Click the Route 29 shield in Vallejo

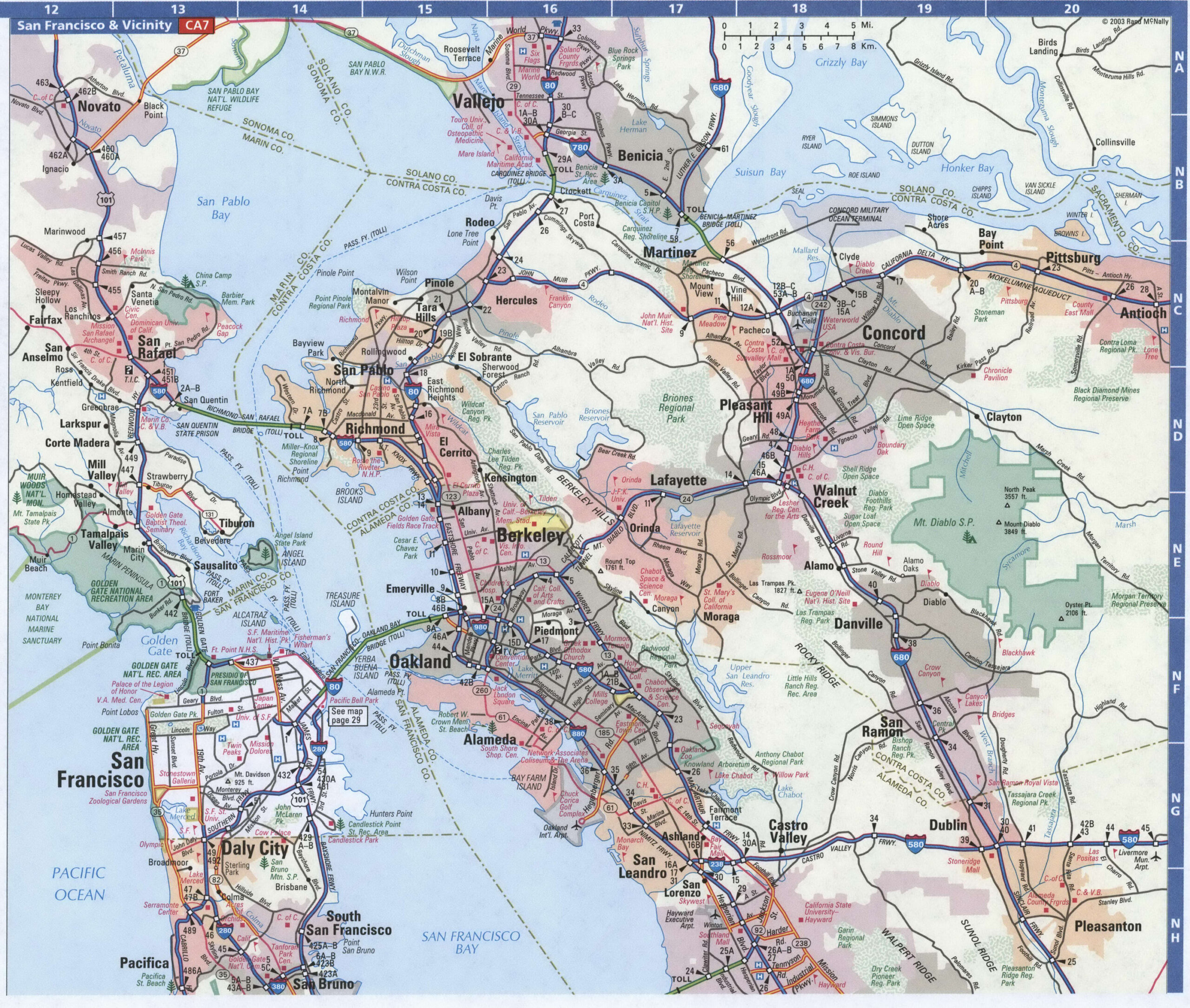tap(514, 86)
